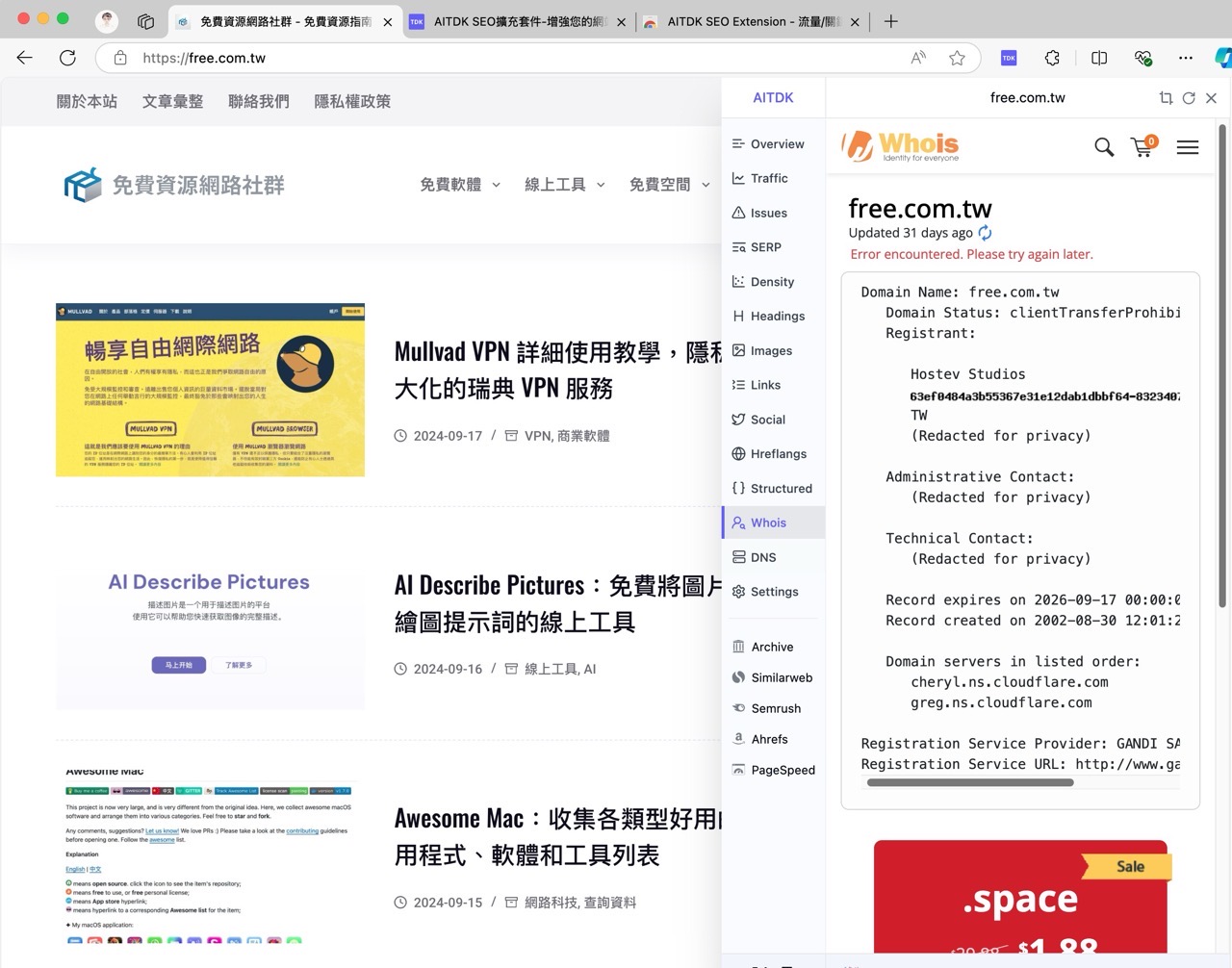Click the Links list icon in sidebar
This screenshot has height=968, width=1232.
[x=738, y=385]
